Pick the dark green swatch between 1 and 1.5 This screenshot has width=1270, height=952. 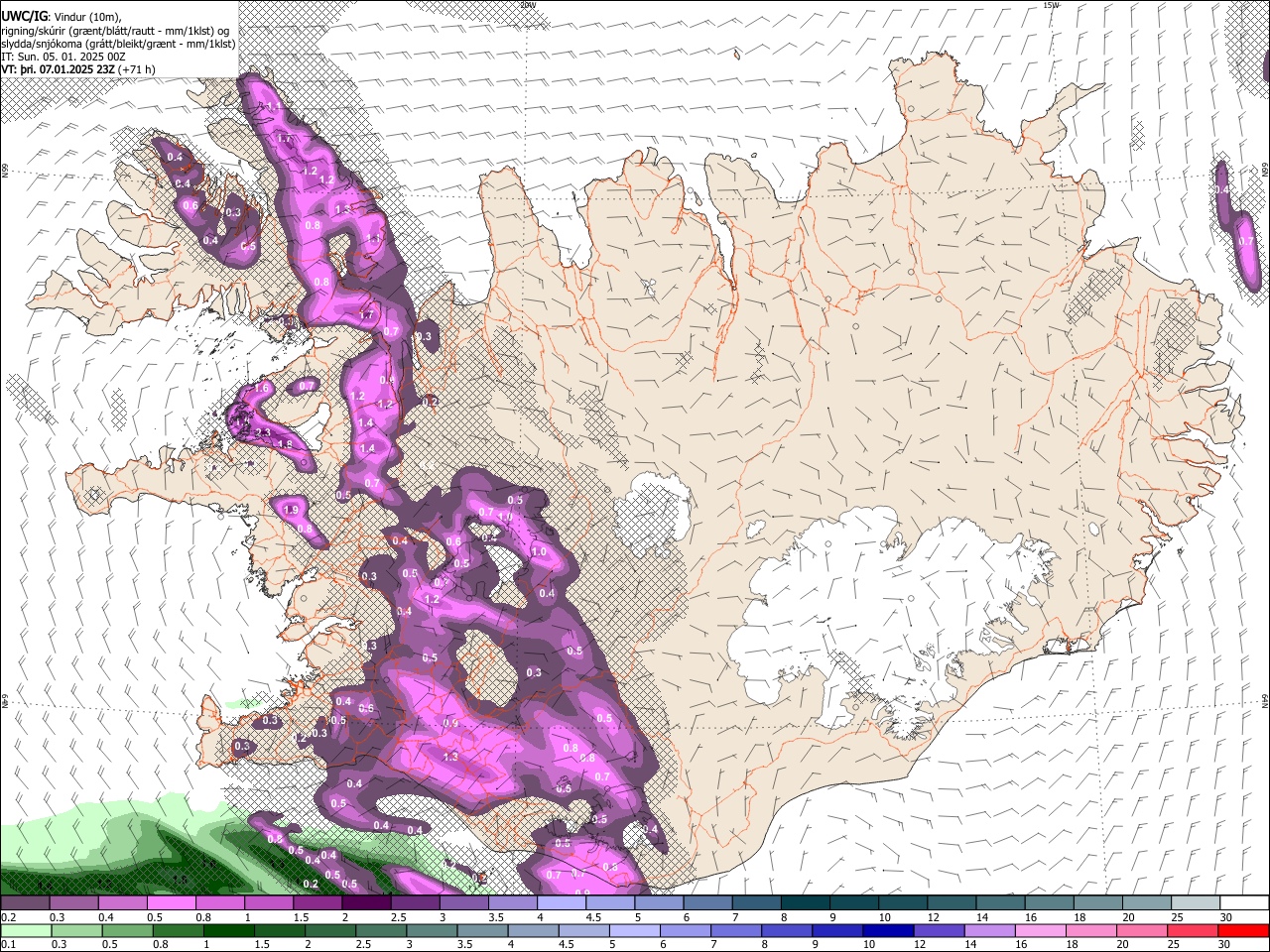(229, 930)
